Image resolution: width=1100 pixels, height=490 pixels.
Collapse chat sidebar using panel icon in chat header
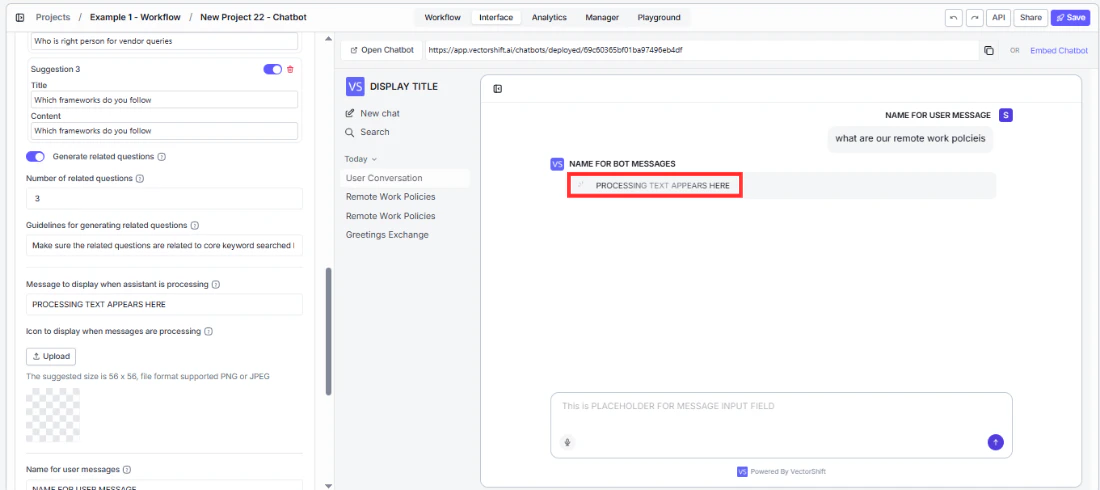click(497, 89)
